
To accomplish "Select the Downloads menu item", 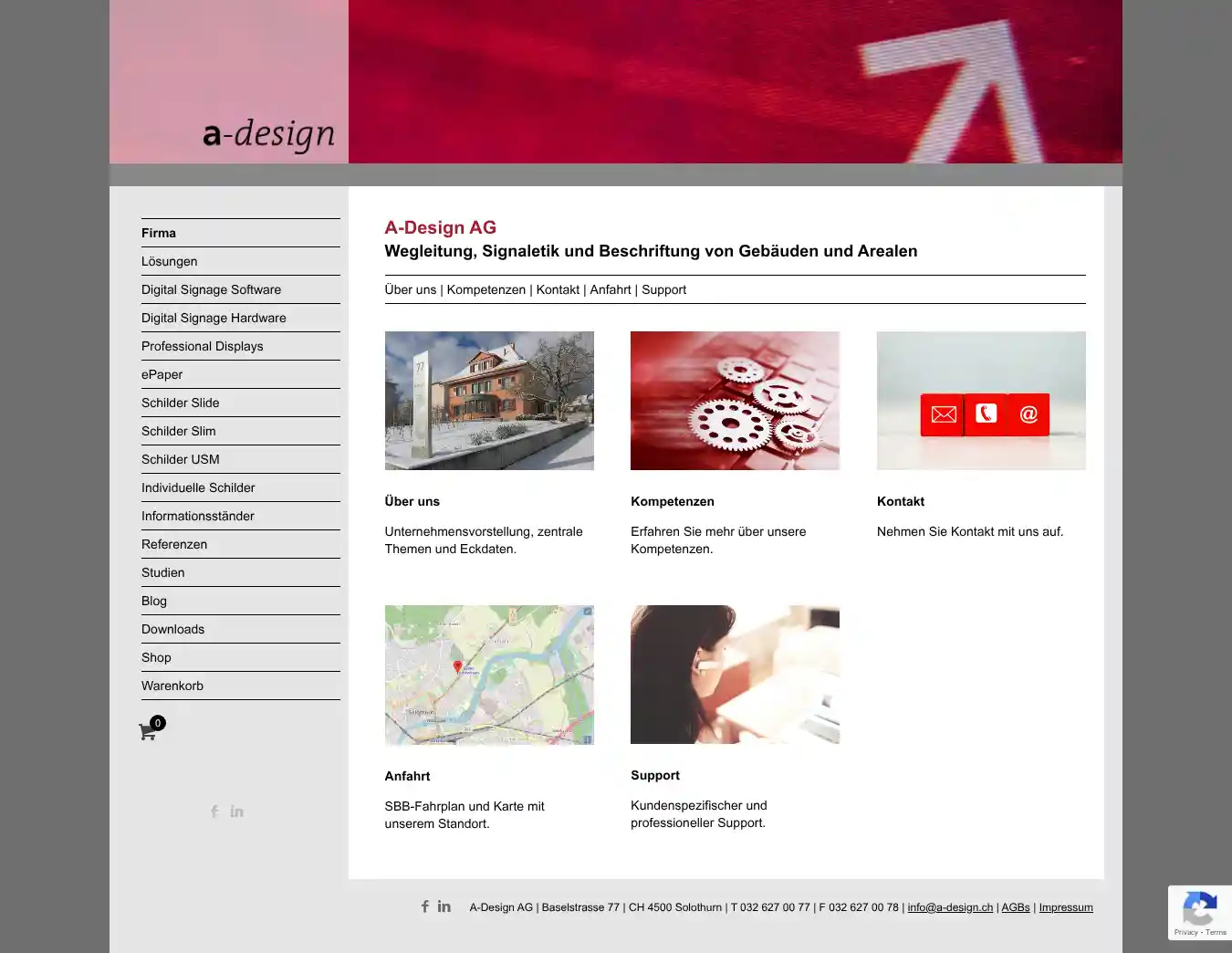I will [x=172, y=629].
